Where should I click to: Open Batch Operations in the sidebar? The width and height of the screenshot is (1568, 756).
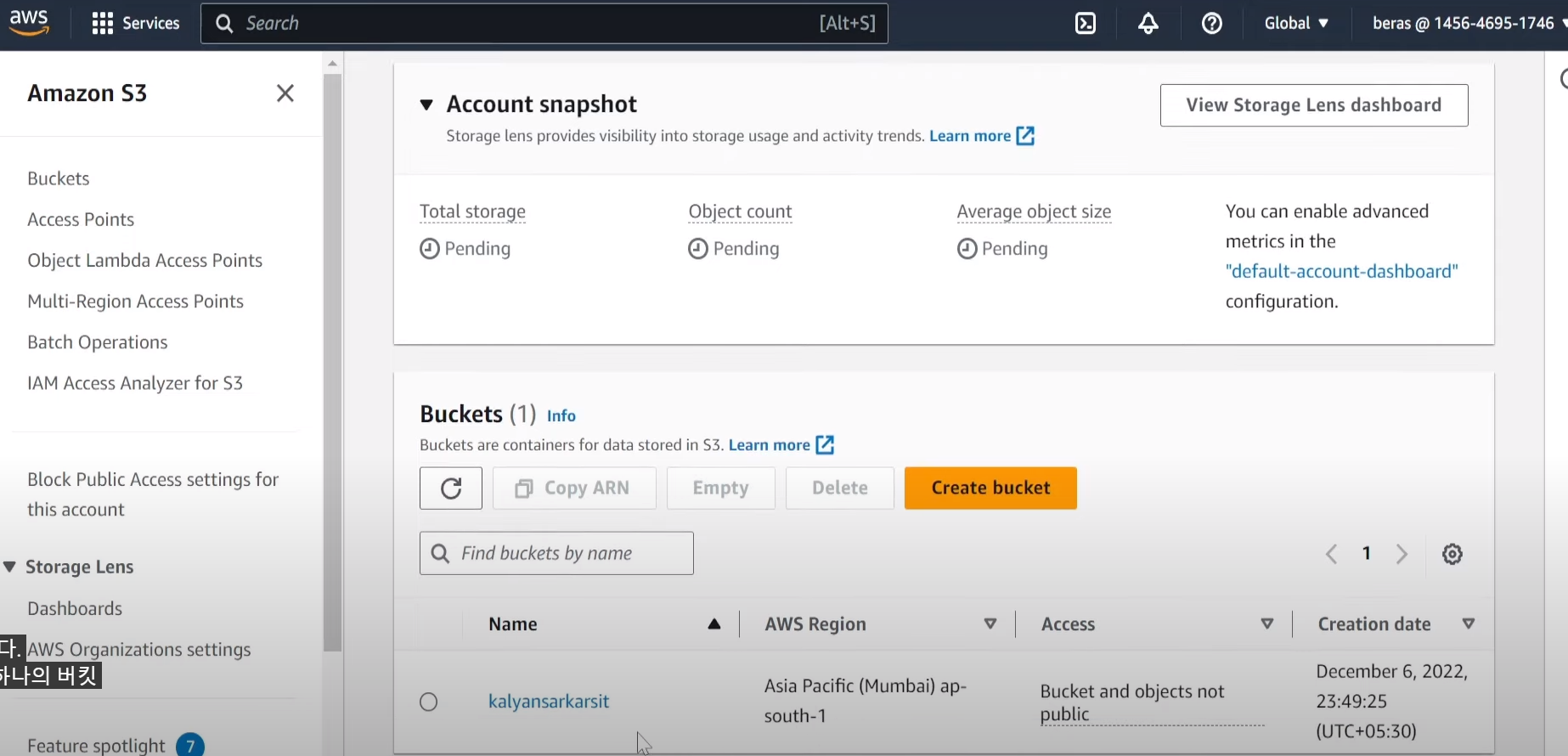tap(98, 341)
